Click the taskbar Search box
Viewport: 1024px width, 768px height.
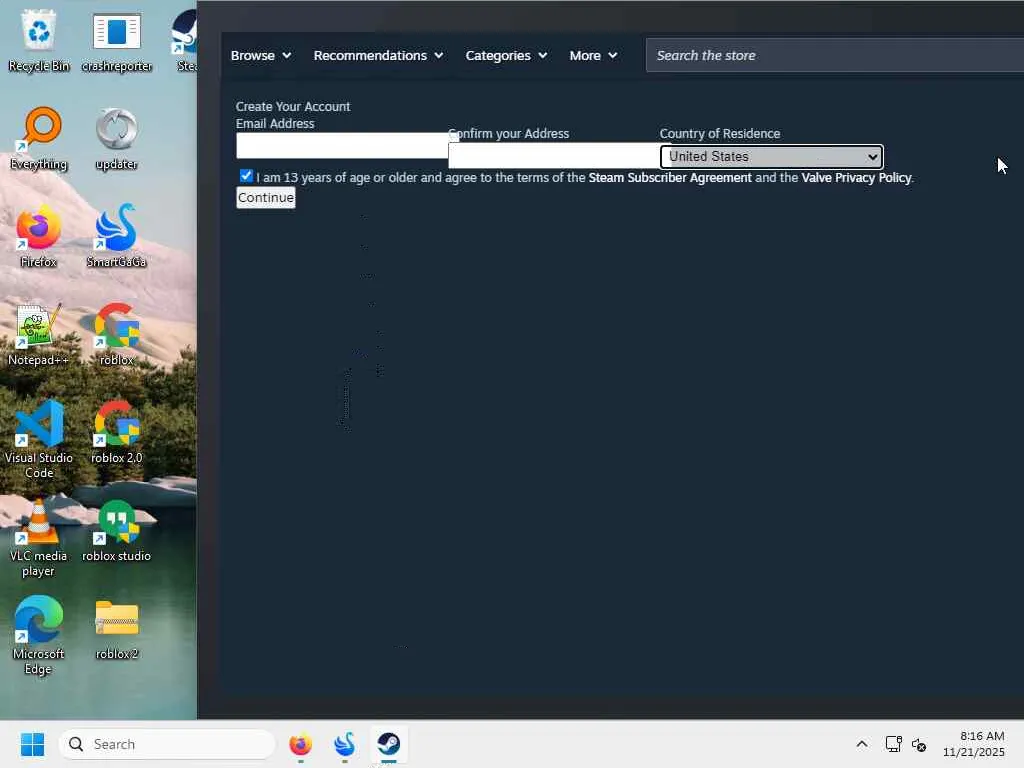pyautogui.click(x=167, y=744)
